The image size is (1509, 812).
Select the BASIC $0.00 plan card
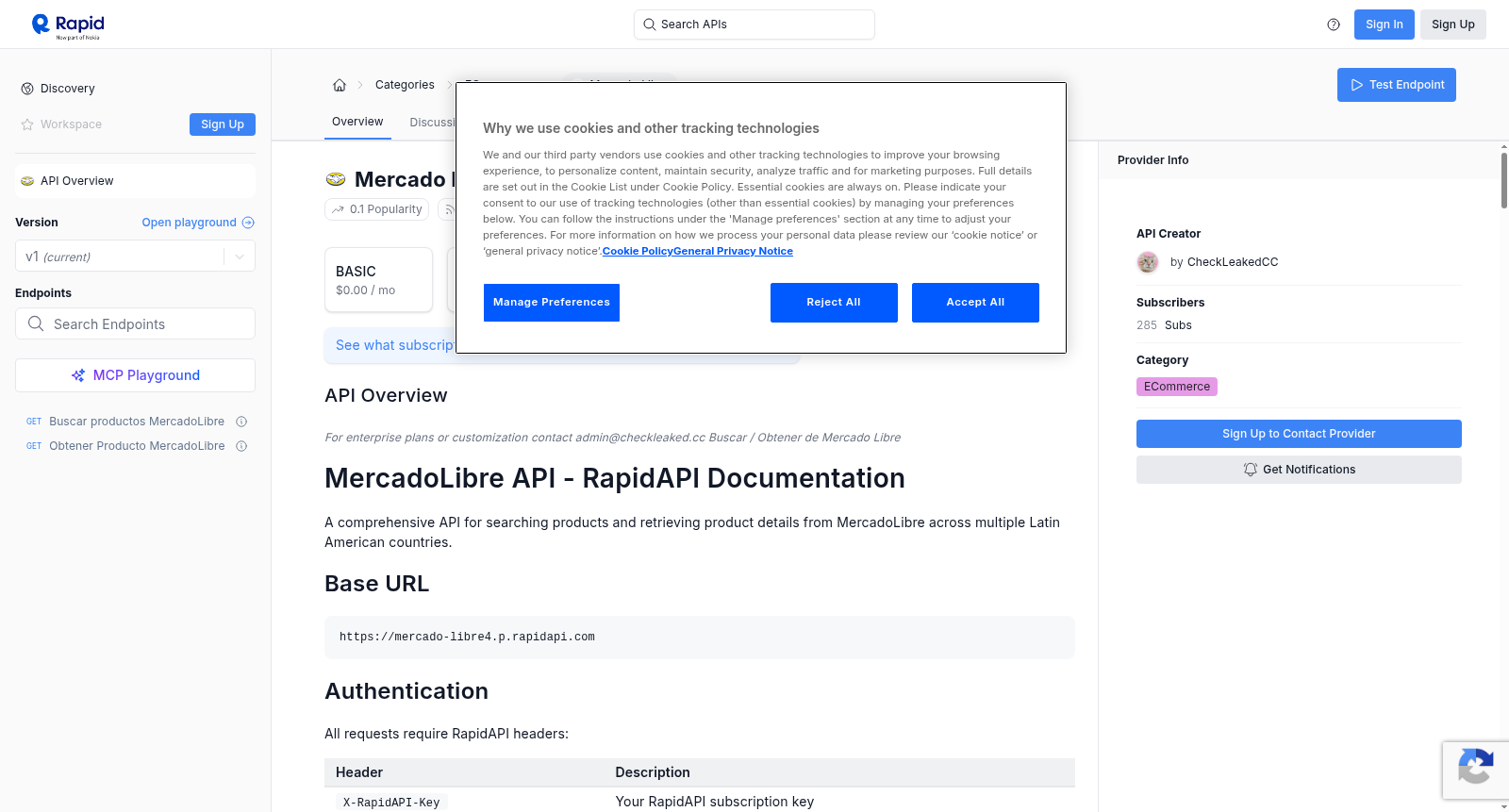point(378,280)
